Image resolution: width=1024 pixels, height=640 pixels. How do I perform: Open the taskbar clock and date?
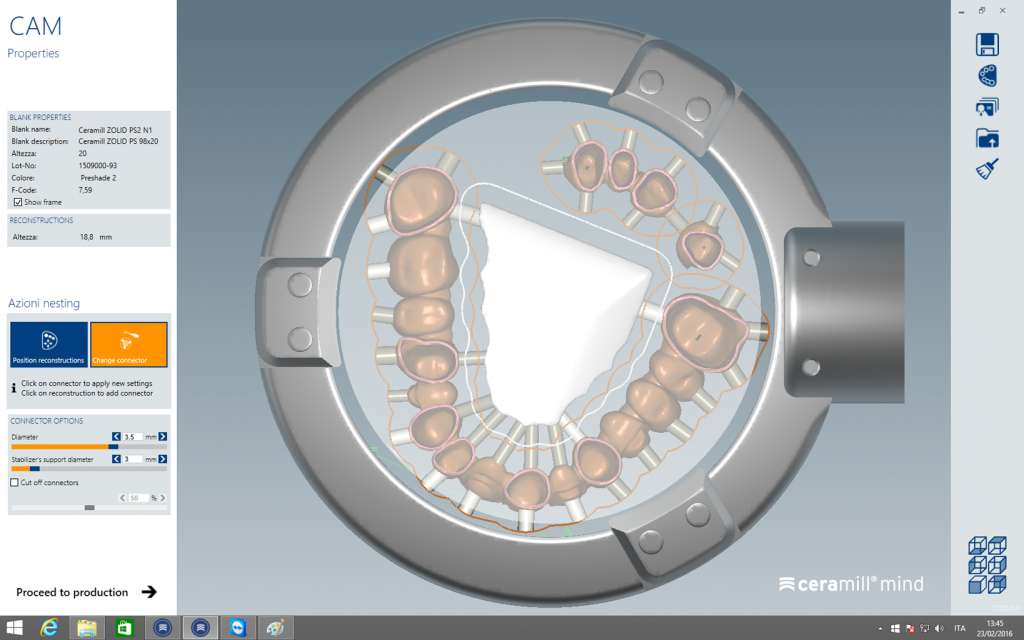tap(995, 628)
